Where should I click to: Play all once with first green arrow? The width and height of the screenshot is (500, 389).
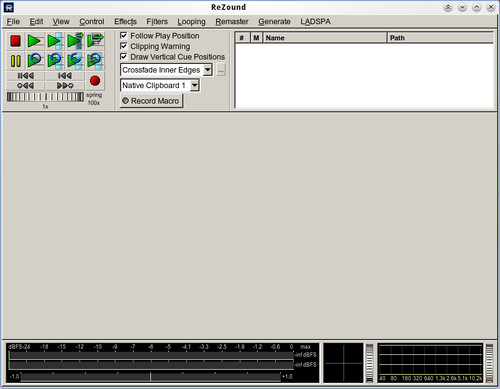[35, 41]
